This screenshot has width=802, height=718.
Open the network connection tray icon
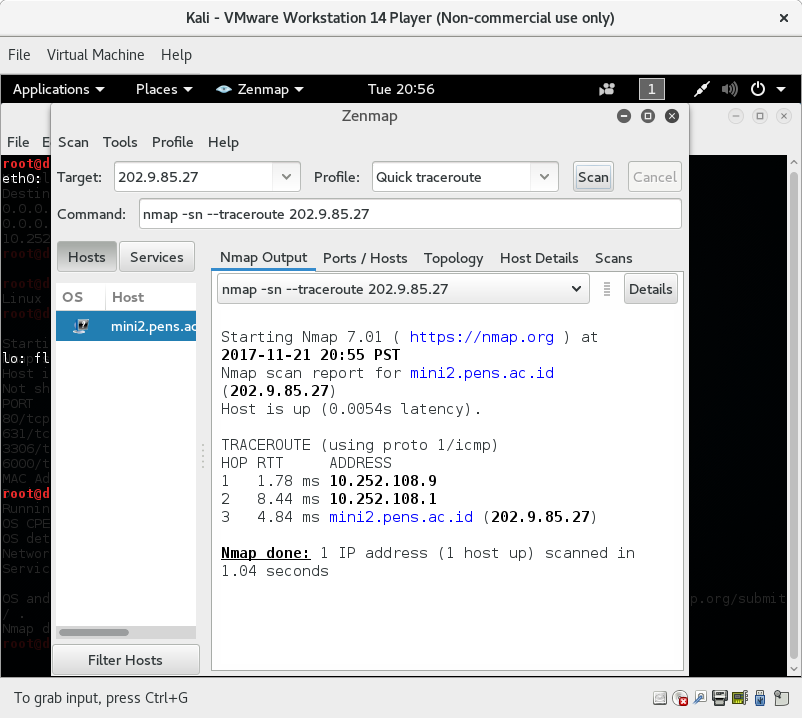click(x=701, y=89)
